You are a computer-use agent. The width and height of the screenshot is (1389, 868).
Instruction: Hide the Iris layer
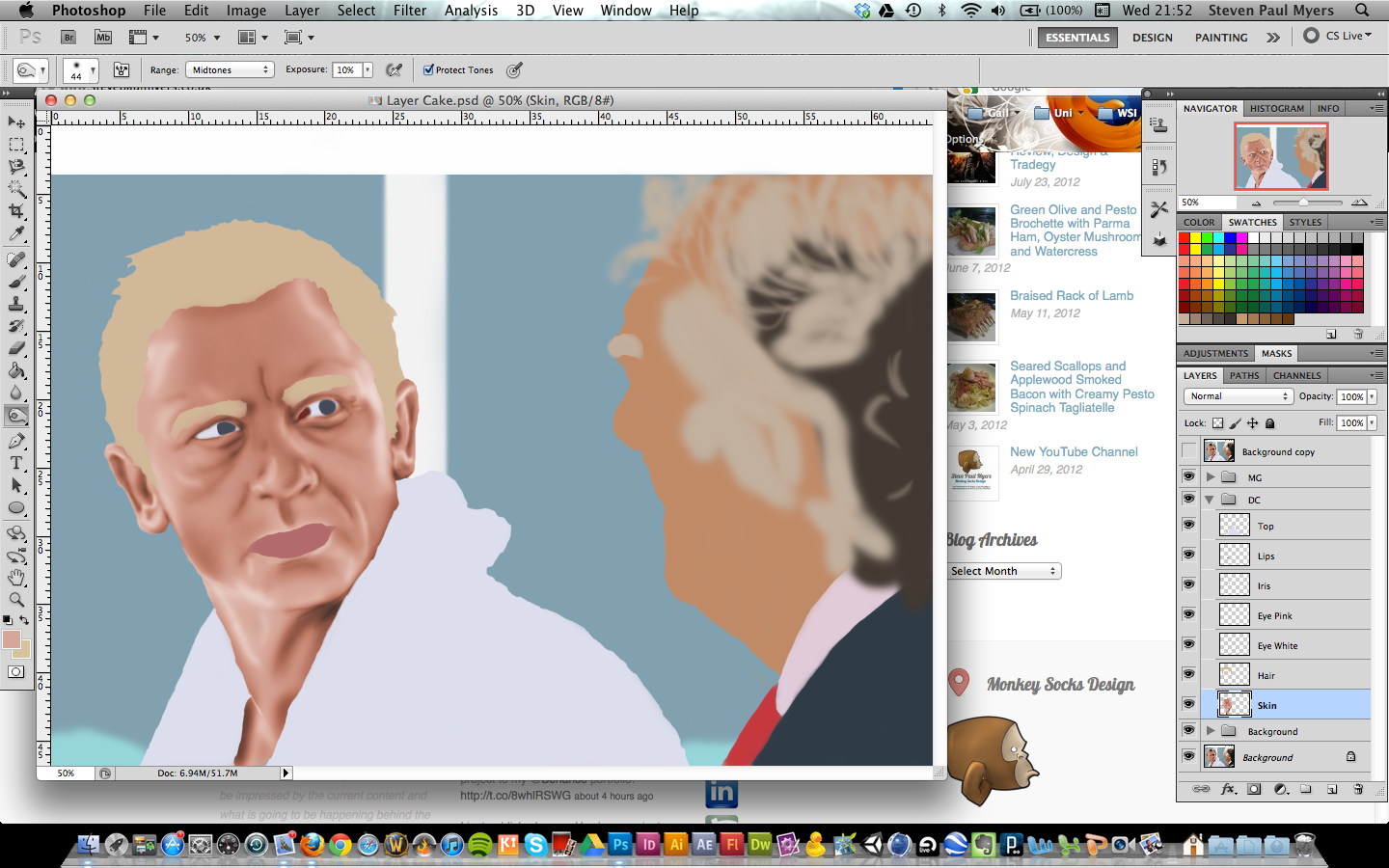[x=1188, y=584]
